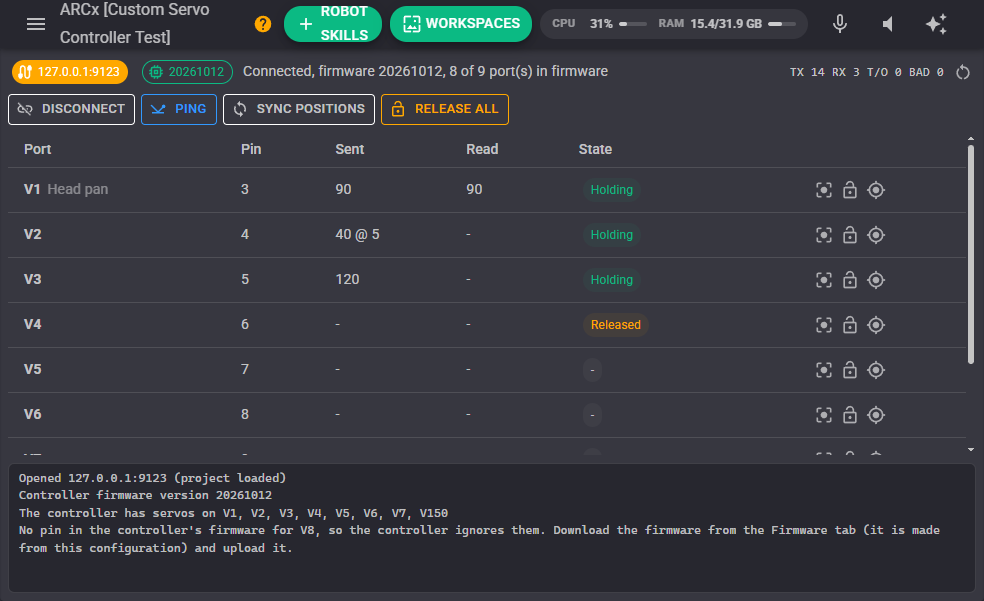Center the V1 Head pan servo
The width and height of the screenshot is (984, 601).
tap(824, 189)
